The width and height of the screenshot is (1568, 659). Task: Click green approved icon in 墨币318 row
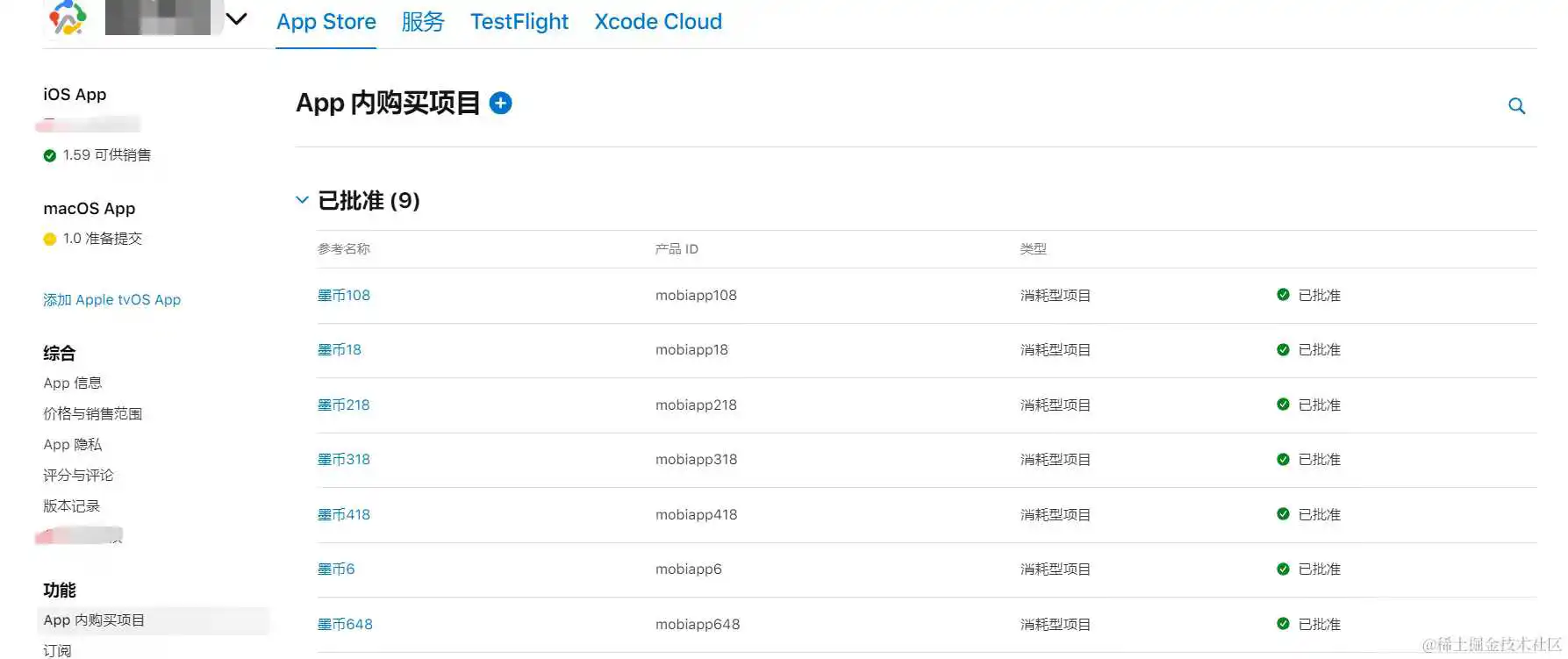click(1283, 459)
